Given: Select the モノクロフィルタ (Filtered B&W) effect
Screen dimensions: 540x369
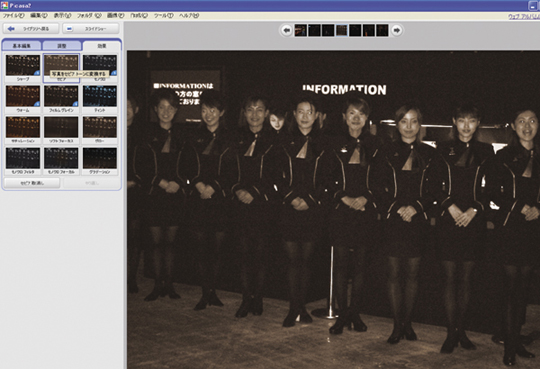Looking at the screenshot, I should 23,161.
